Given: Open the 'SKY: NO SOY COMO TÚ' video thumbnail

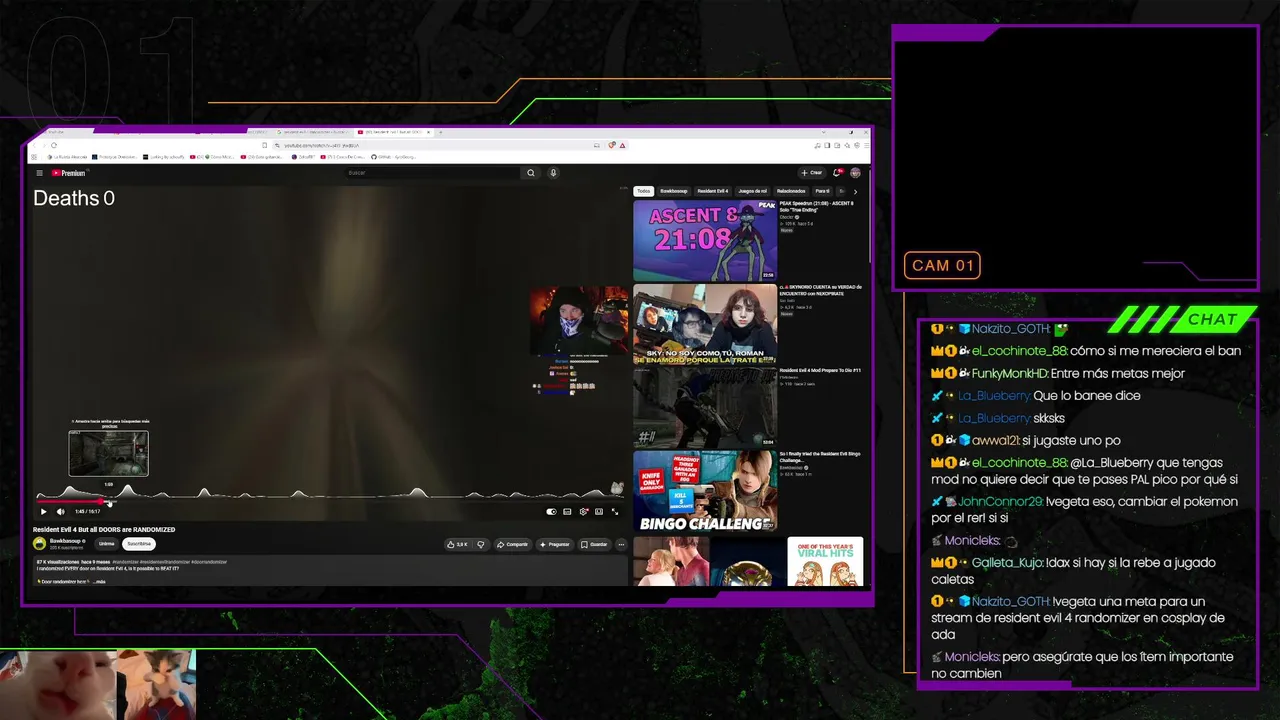Looking at the screenshot, I should (x=705, y=324).
